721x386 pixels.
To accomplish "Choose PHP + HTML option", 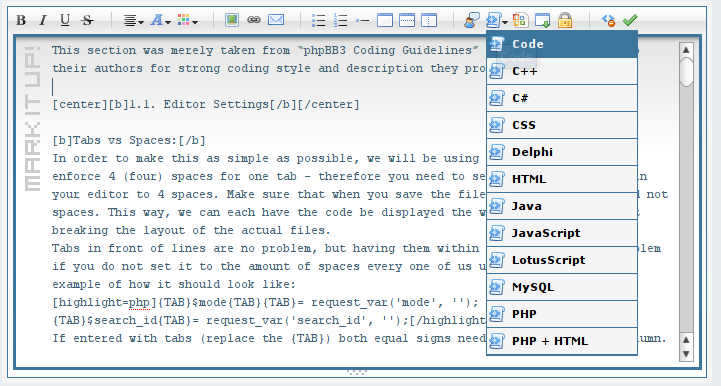I will tap(562, 341).
